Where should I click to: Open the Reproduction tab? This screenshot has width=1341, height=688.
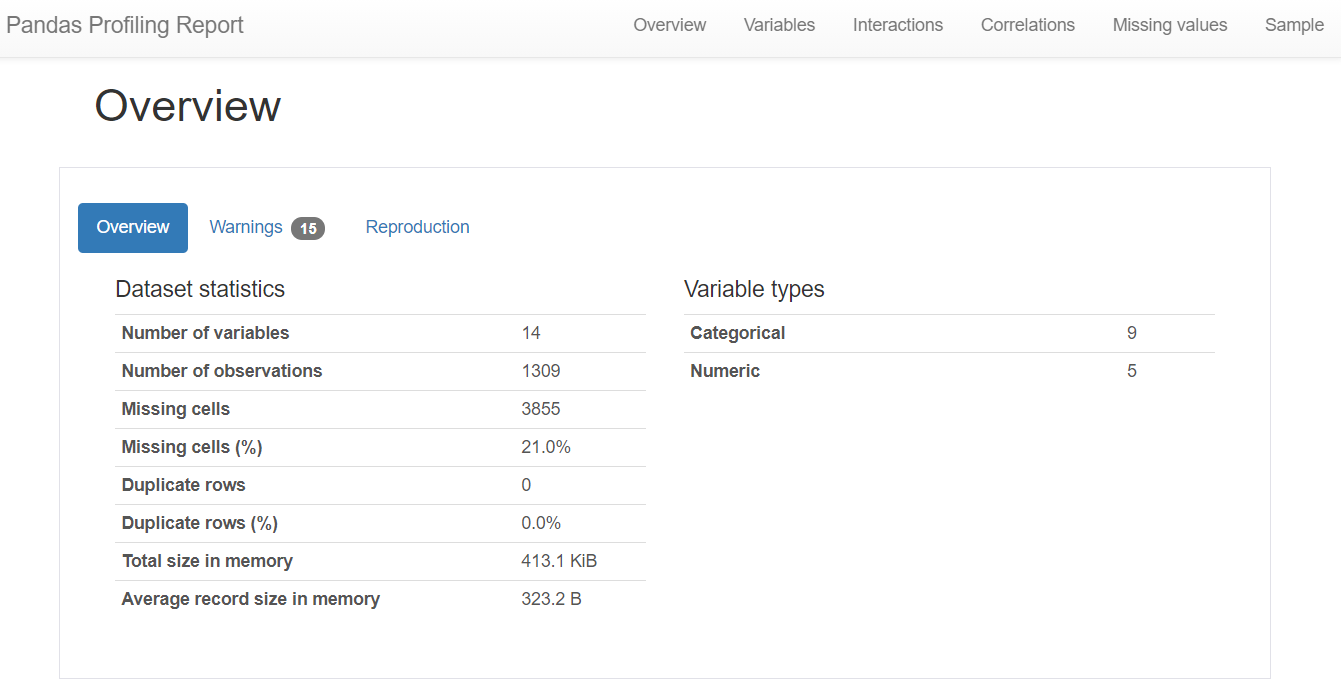click(x=417, y=227)
